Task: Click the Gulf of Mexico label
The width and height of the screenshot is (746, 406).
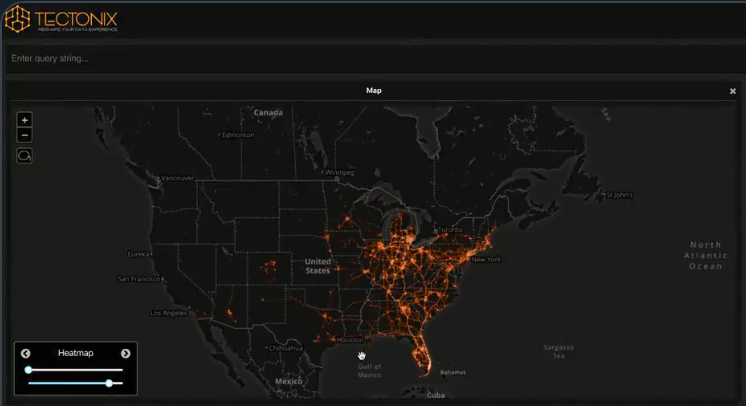Action: point(369,370)
